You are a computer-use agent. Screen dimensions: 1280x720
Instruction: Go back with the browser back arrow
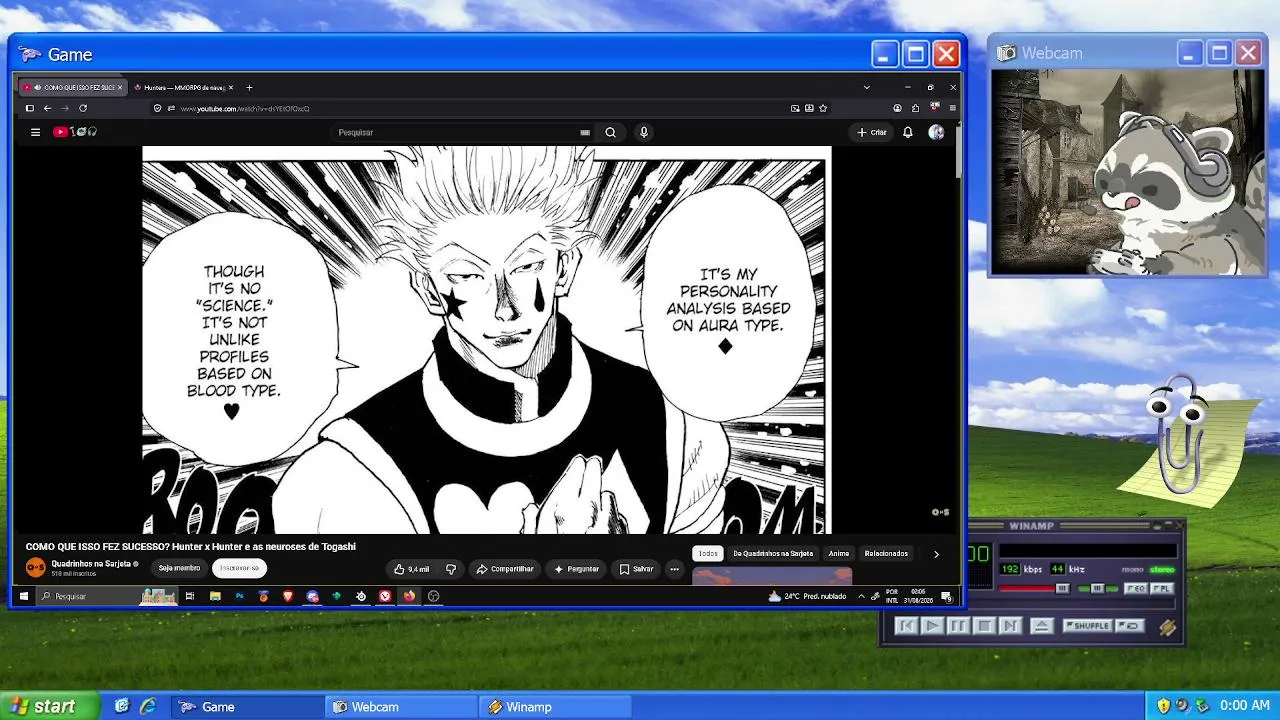pos(47,108)
